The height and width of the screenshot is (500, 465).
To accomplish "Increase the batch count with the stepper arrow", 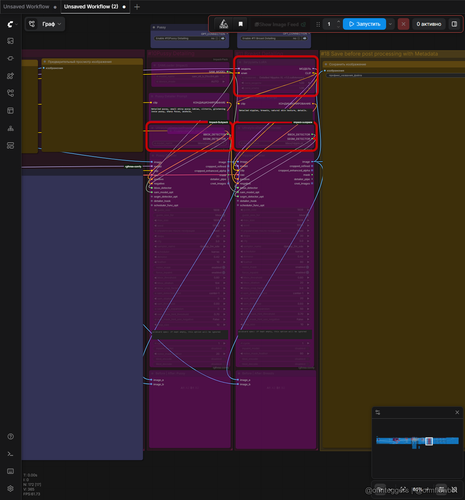I will click(x=339, y=22).
